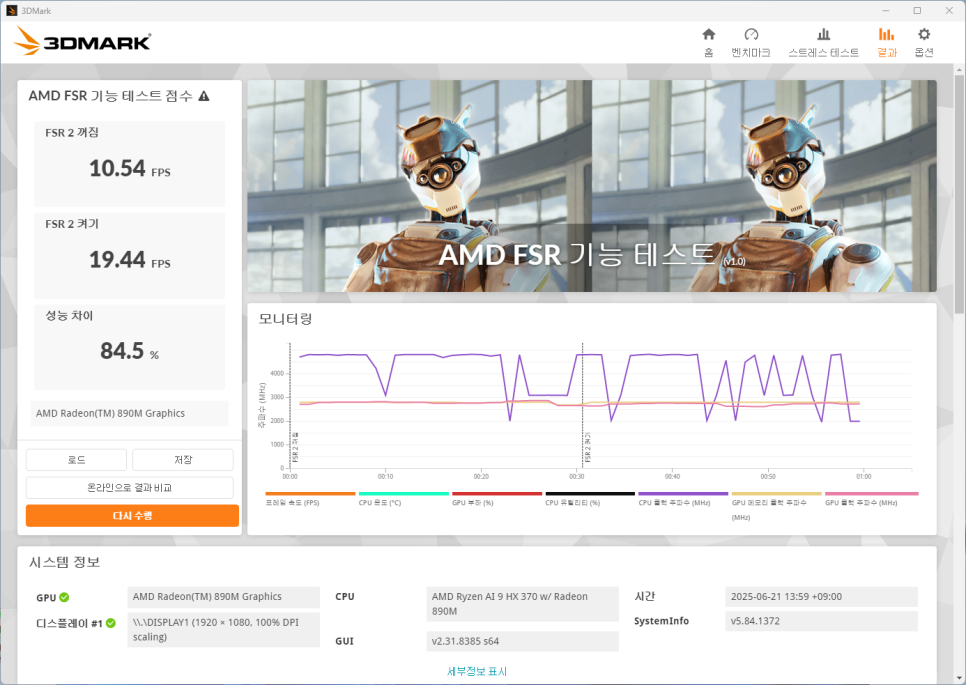Click the AMD Ryzen AI 9 HX 370 CPU field
This screenshot has height=685, width=966.
point(522,604)
